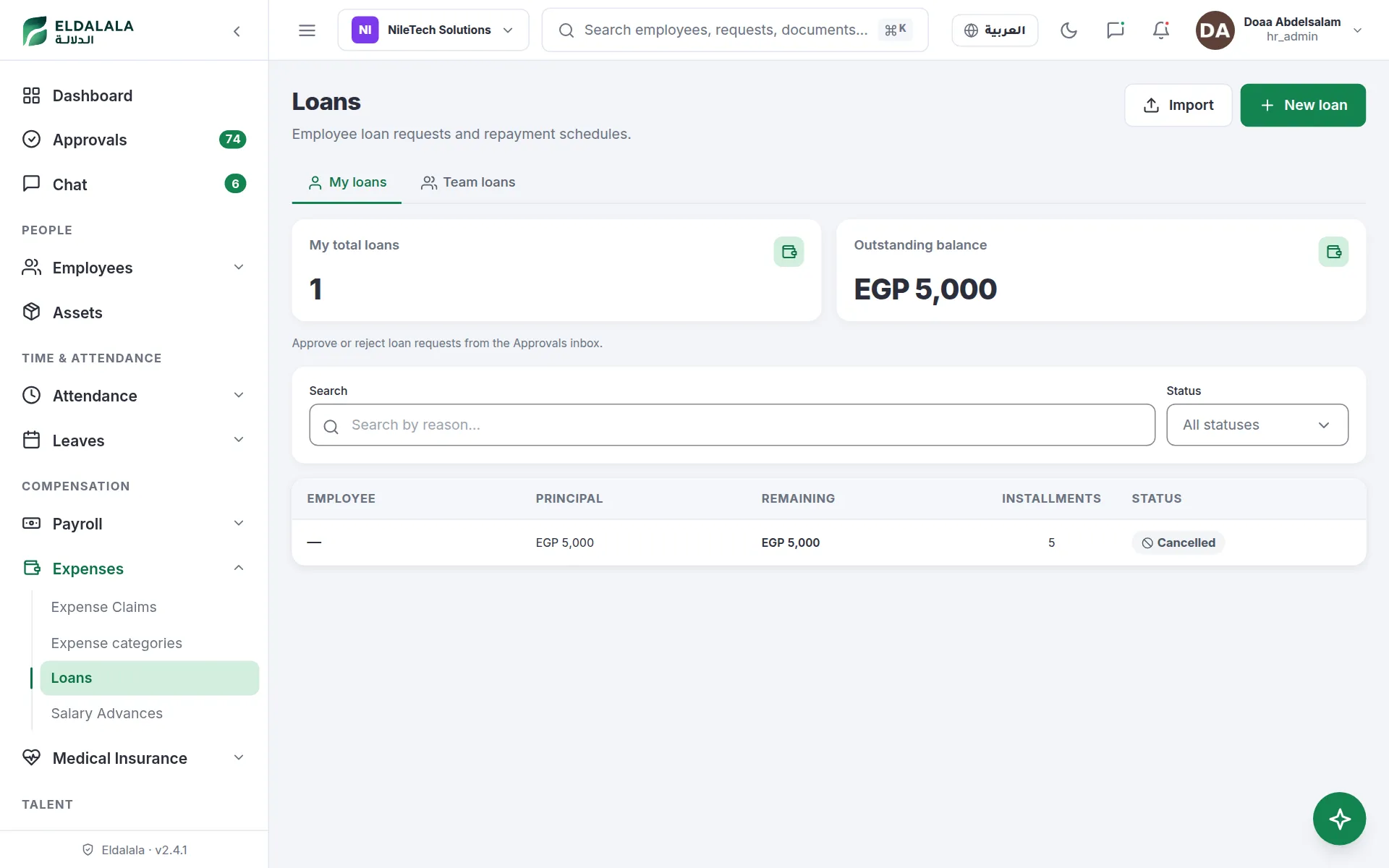The height and width of the screenshot is (868, 1389).
Task: Click the REMAINING column header
Action: click(x=798, y=498)
